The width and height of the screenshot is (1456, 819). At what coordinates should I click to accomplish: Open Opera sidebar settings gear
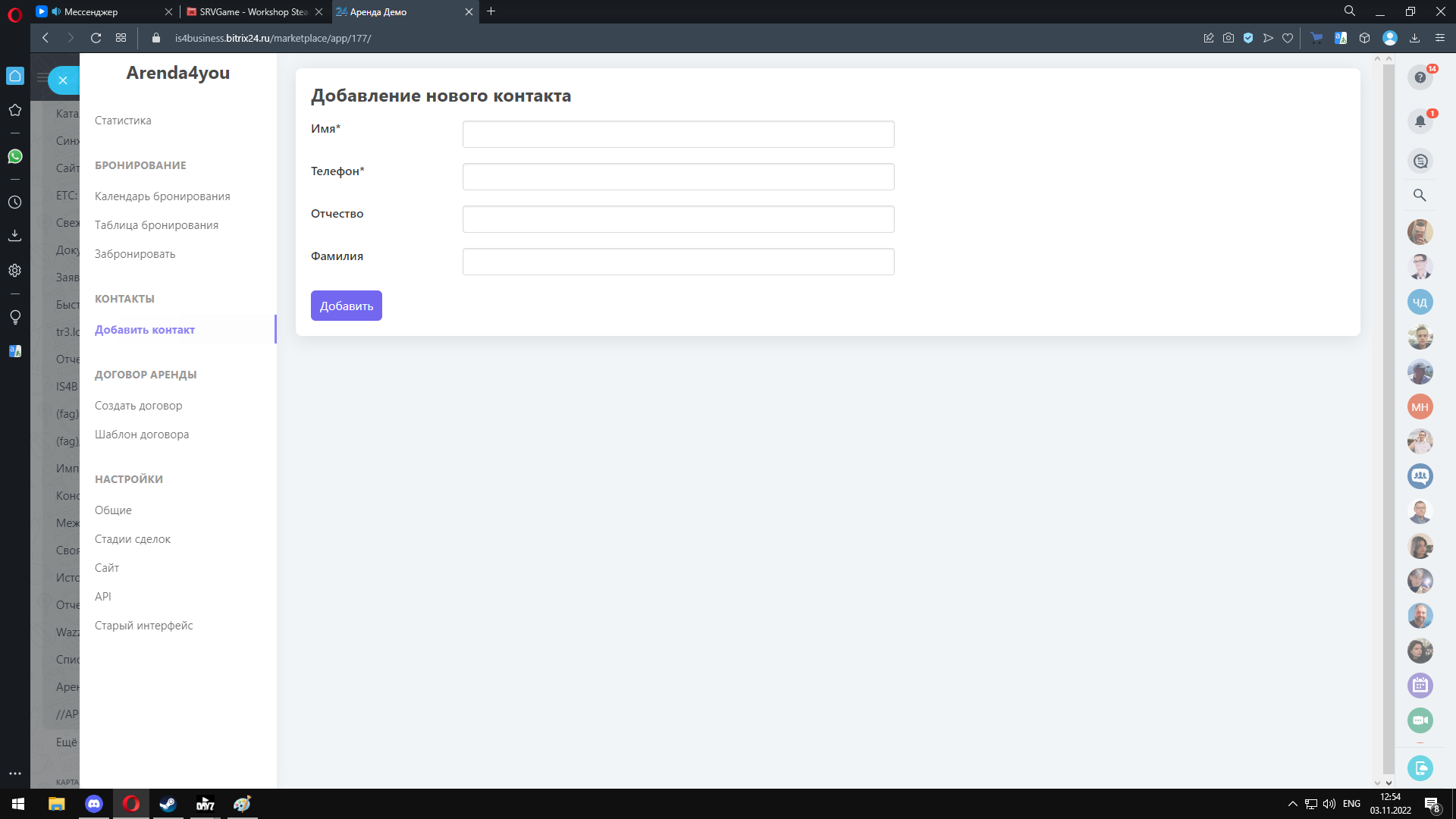[15, 271]
